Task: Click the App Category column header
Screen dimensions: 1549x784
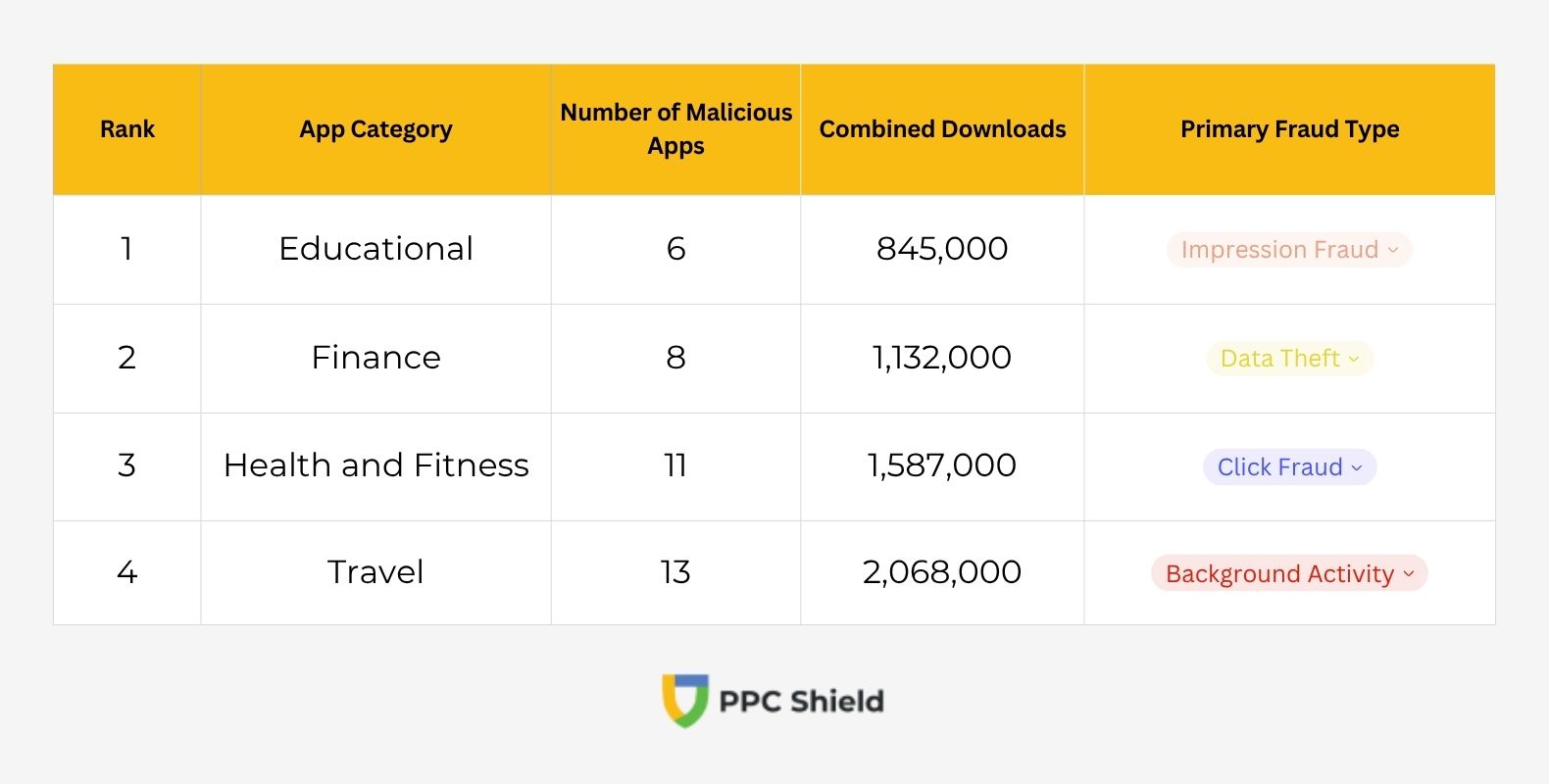Action: click(x=375, y=129)
